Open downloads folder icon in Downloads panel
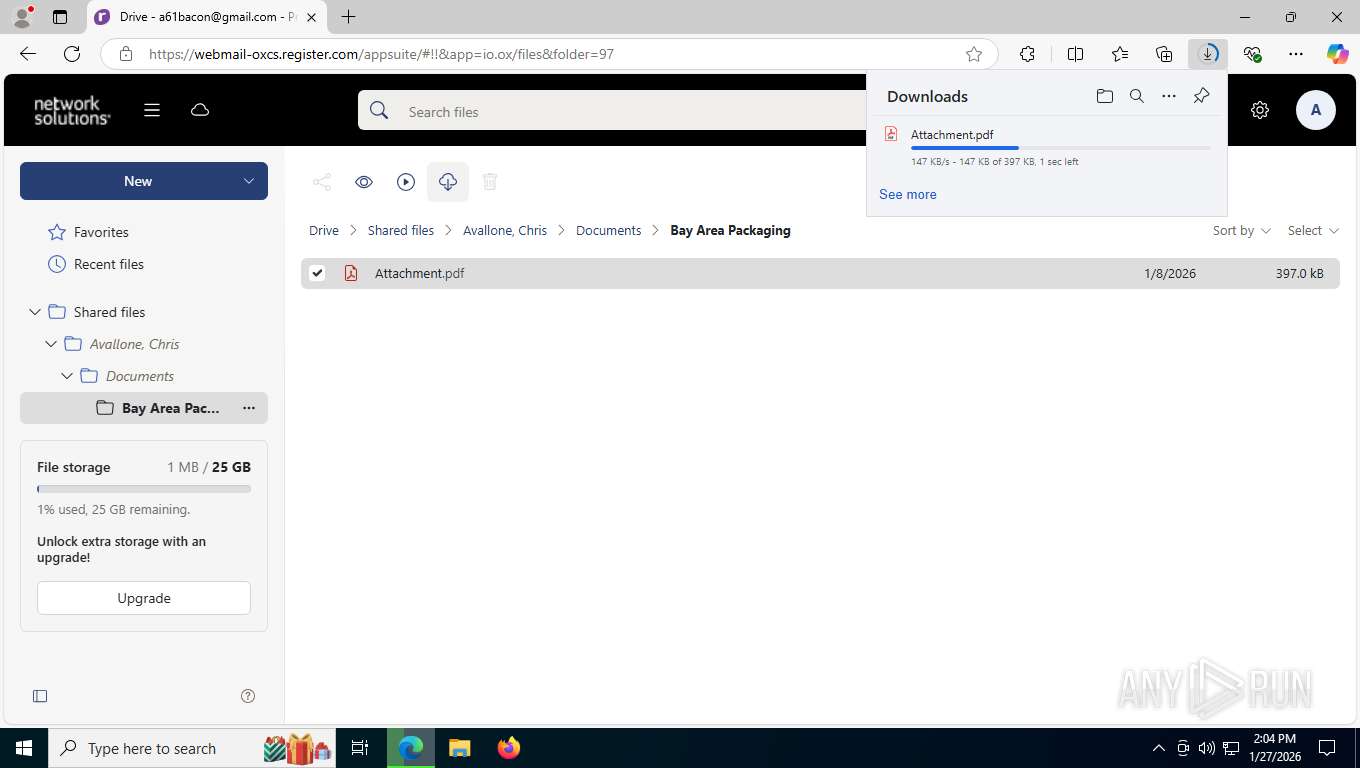The width and height of the screenshot is (1360, 768). tap(1104, 96)
